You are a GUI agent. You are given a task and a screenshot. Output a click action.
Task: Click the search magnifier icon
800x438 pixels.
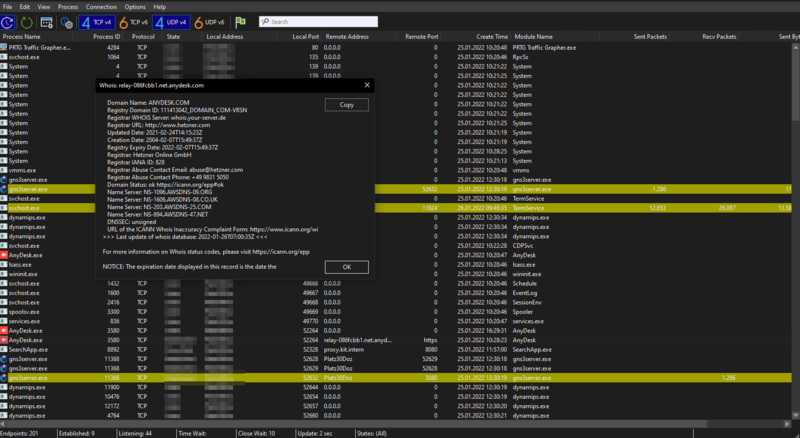pyautogui.click(x=267, y=21)
